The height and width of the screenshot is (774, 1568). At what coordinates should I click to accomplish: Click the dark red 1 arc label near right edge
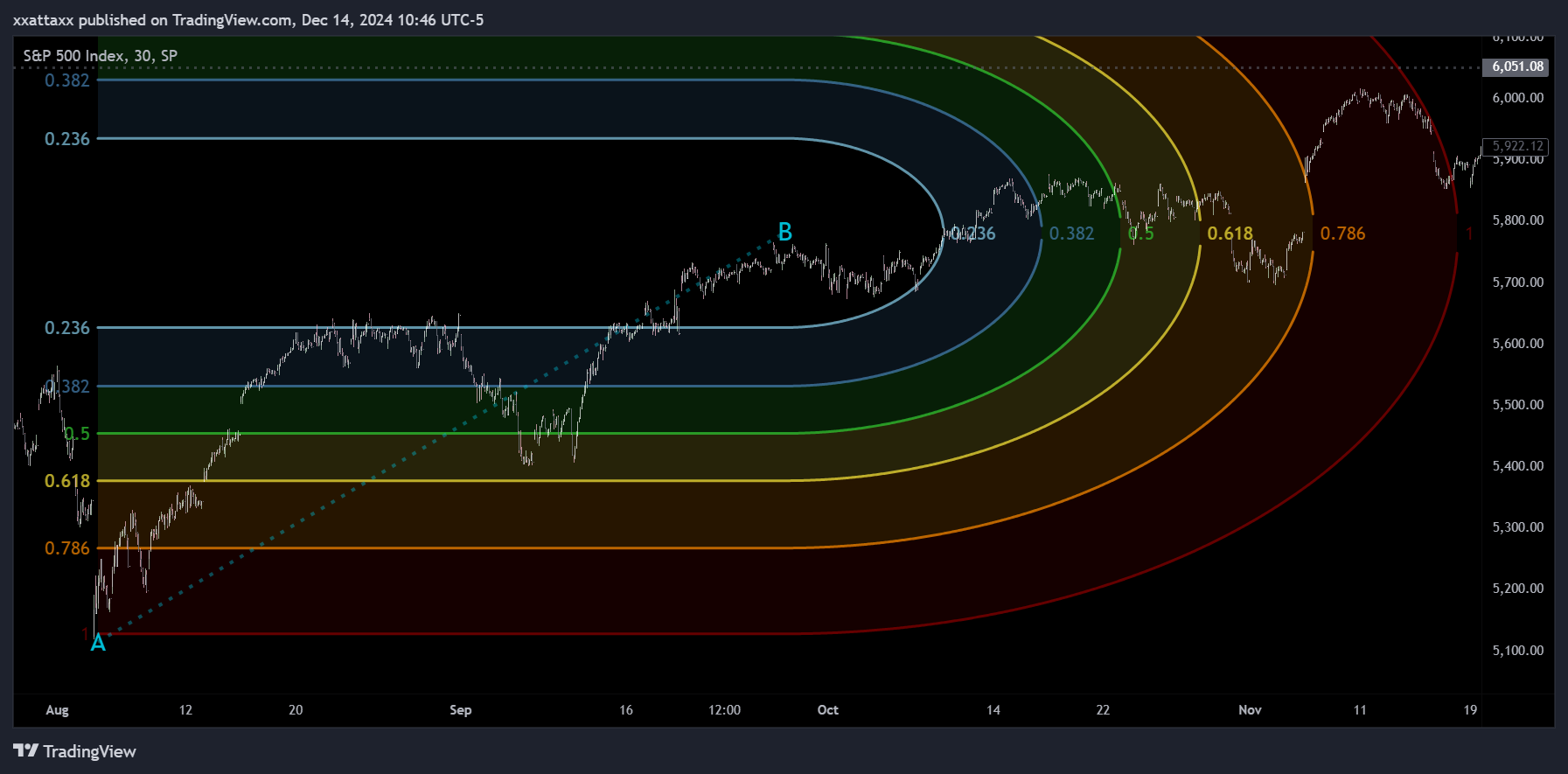tap(1469, 234)
